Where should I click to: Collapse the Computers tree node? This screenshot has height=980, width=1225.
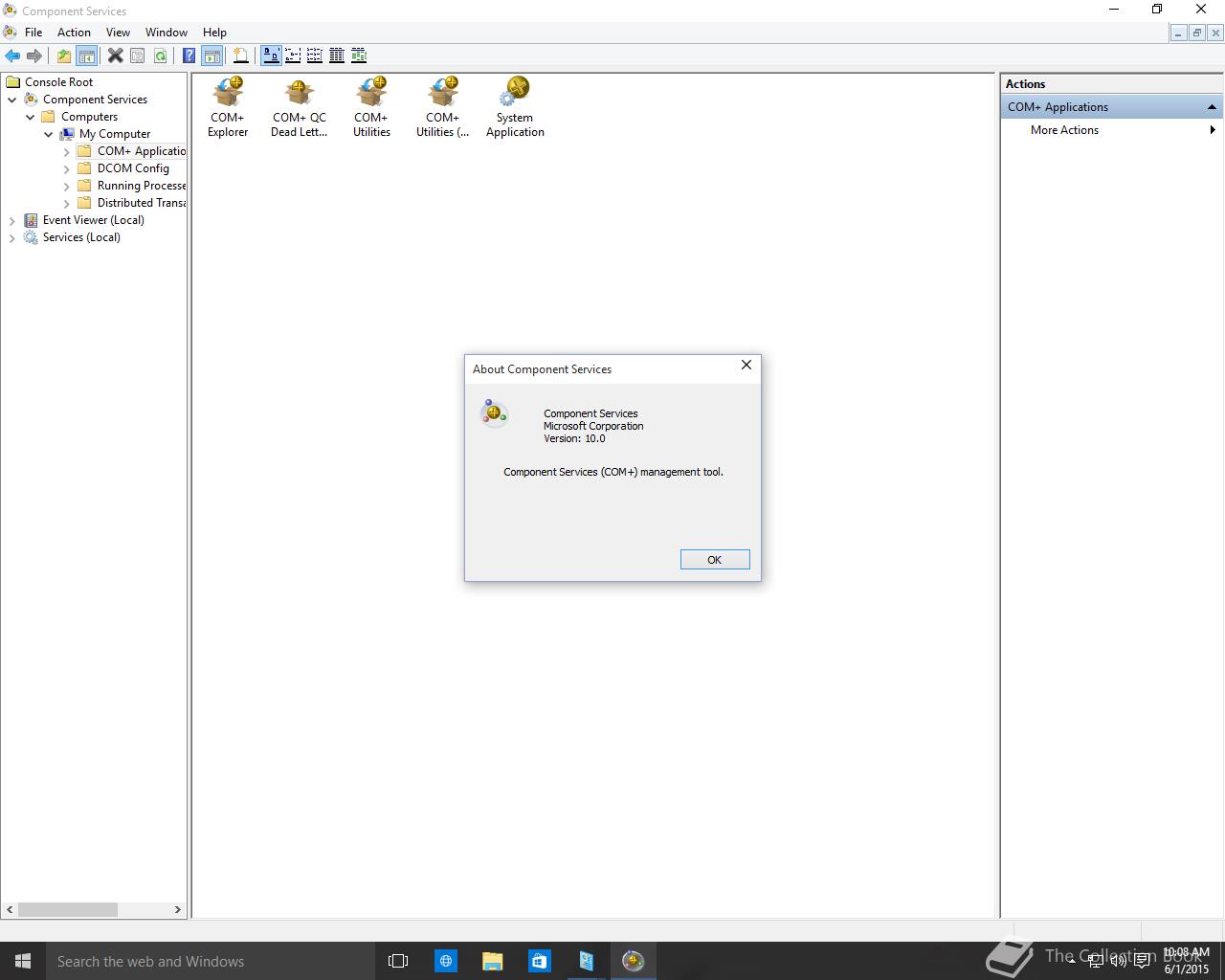click(x=31, y=117)
